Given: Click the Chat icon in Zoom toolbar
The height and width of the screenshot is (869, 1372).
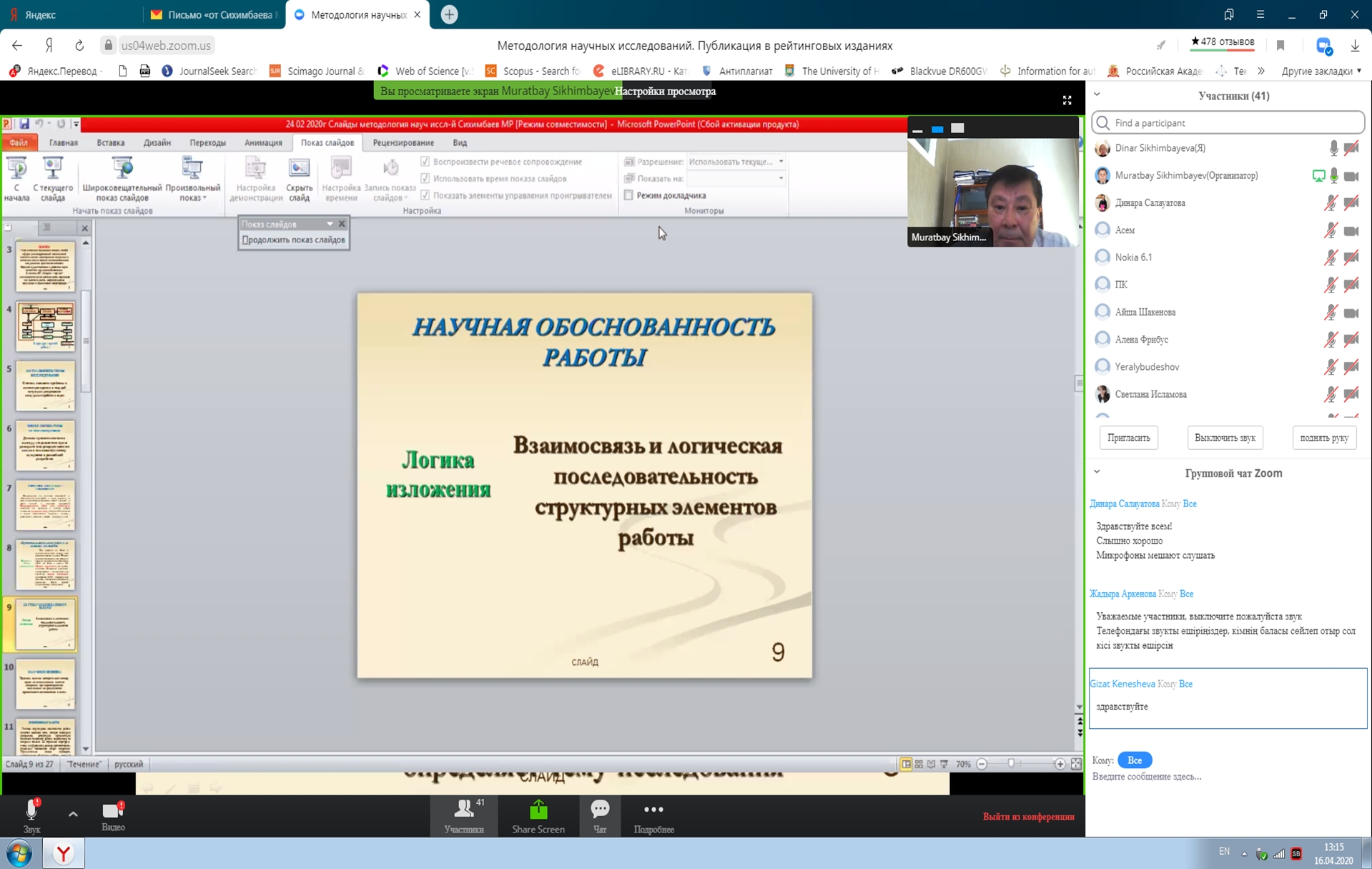Looking at the screenshot, I should (600, 816).
